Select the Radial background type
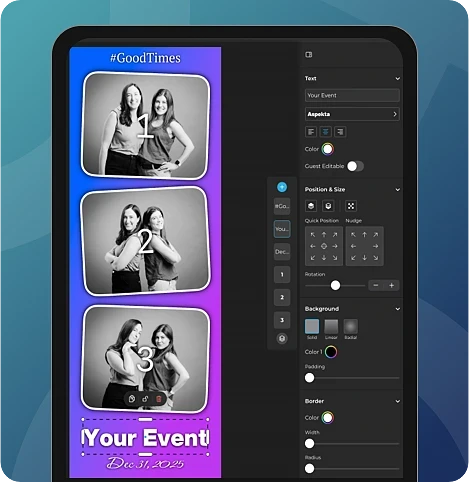Image resolution: width=469 pixels, height=482 pixels. pos(351,326)
